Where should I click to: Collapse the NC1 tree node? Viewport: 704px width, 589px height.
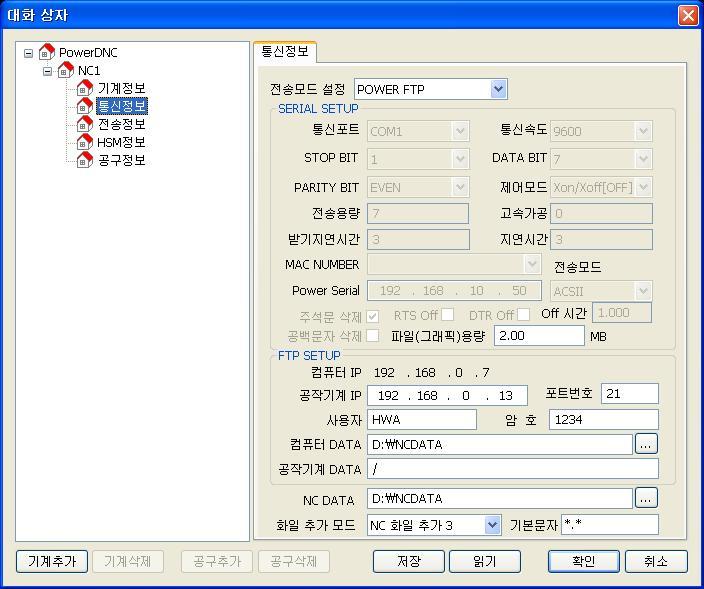(47, 71)
